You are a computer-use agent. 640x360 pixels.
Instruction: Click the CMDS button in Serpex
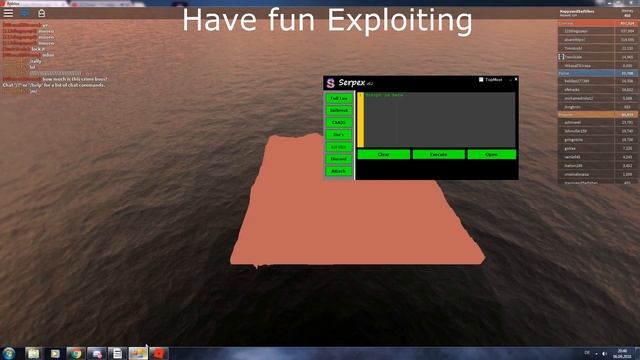click(x=339, y=122)
